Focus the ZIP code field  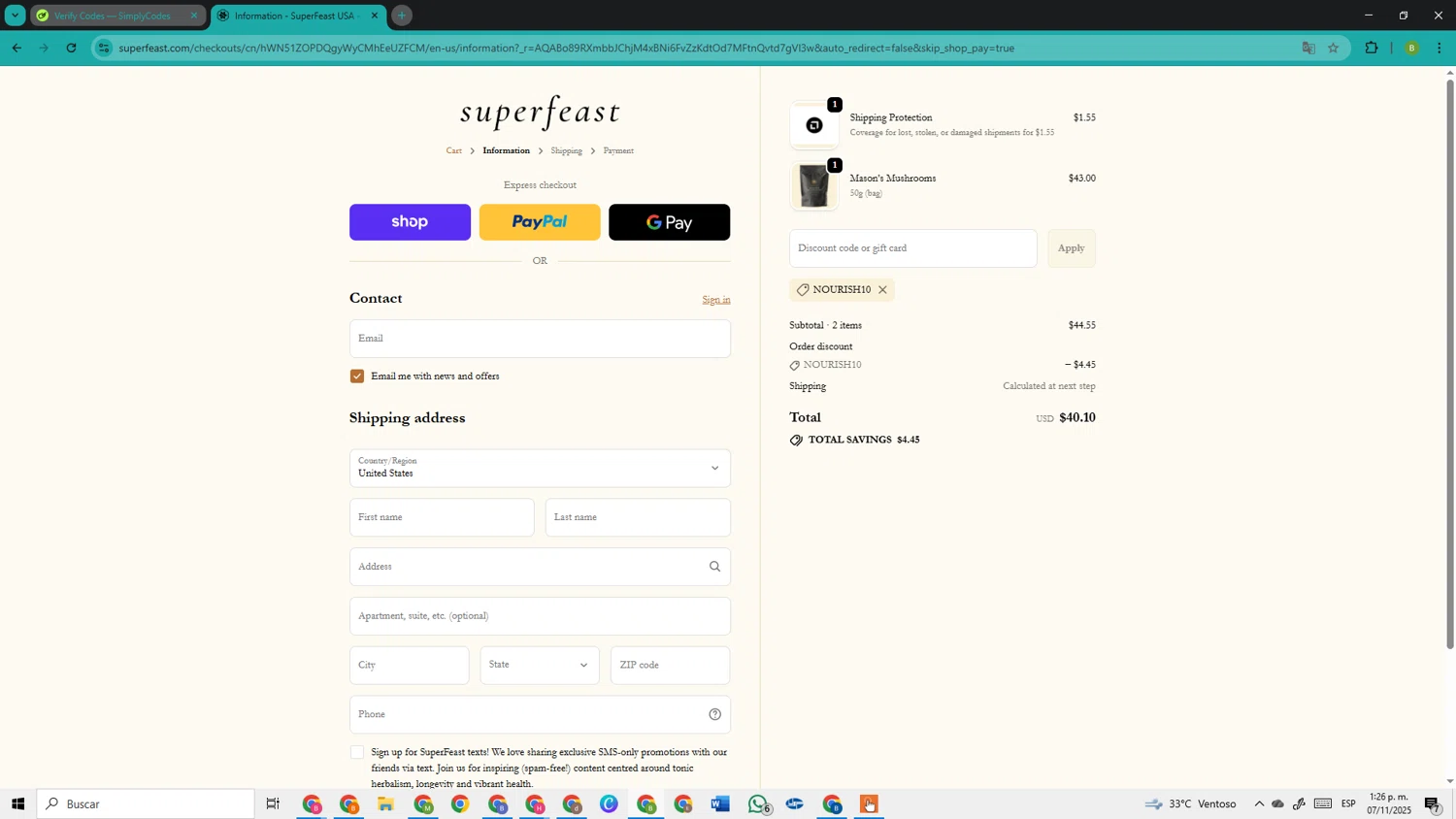coord(670,666)
